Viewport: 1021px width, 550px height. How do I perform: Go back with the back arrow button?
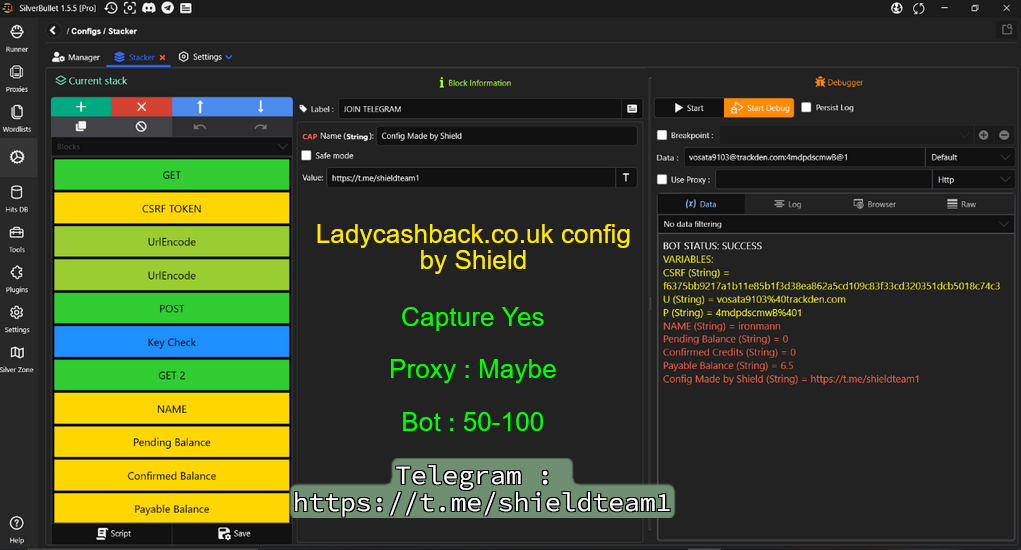(53, 31)
